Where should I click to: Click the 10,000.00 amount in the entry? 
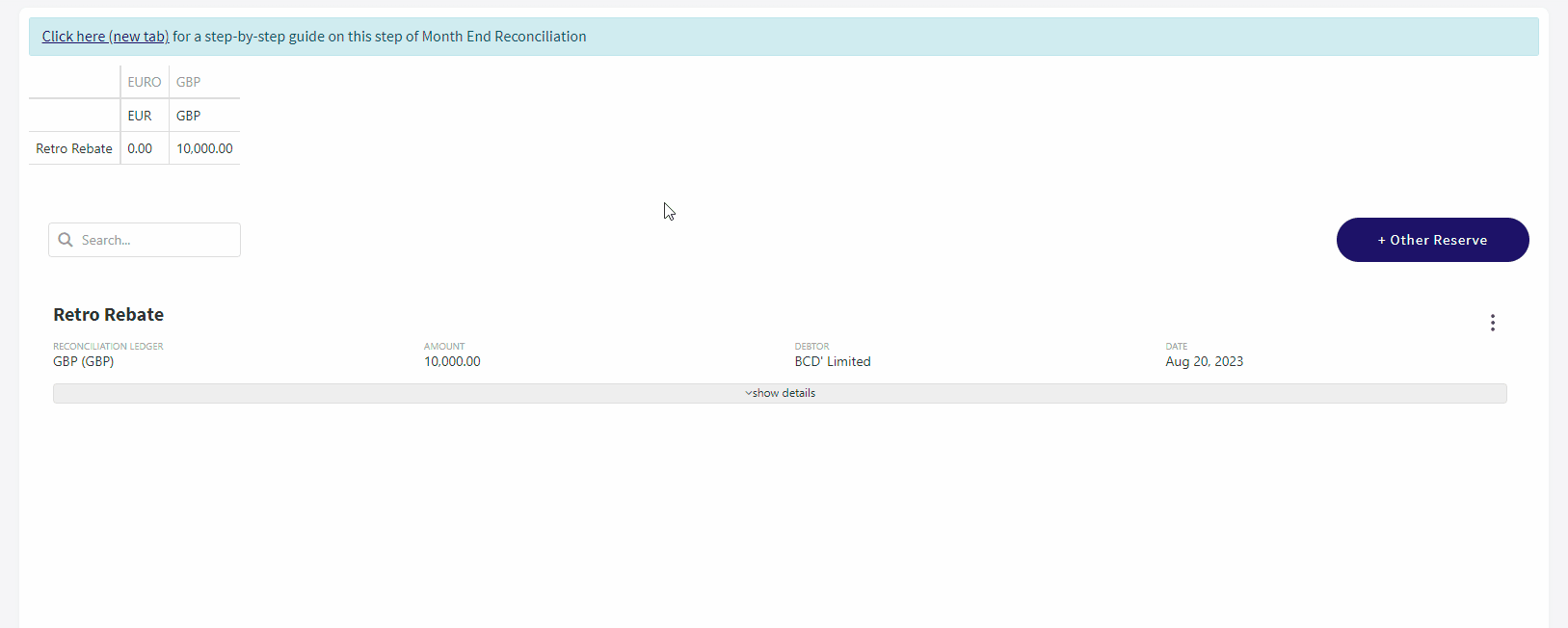pyautogui.click(x=452, y=361)
